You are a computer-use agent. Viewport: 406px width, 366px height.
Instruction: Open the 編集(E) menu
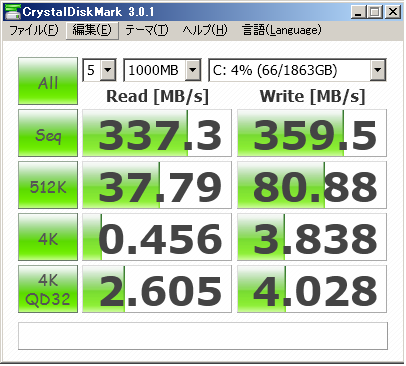tap(92, 31)
